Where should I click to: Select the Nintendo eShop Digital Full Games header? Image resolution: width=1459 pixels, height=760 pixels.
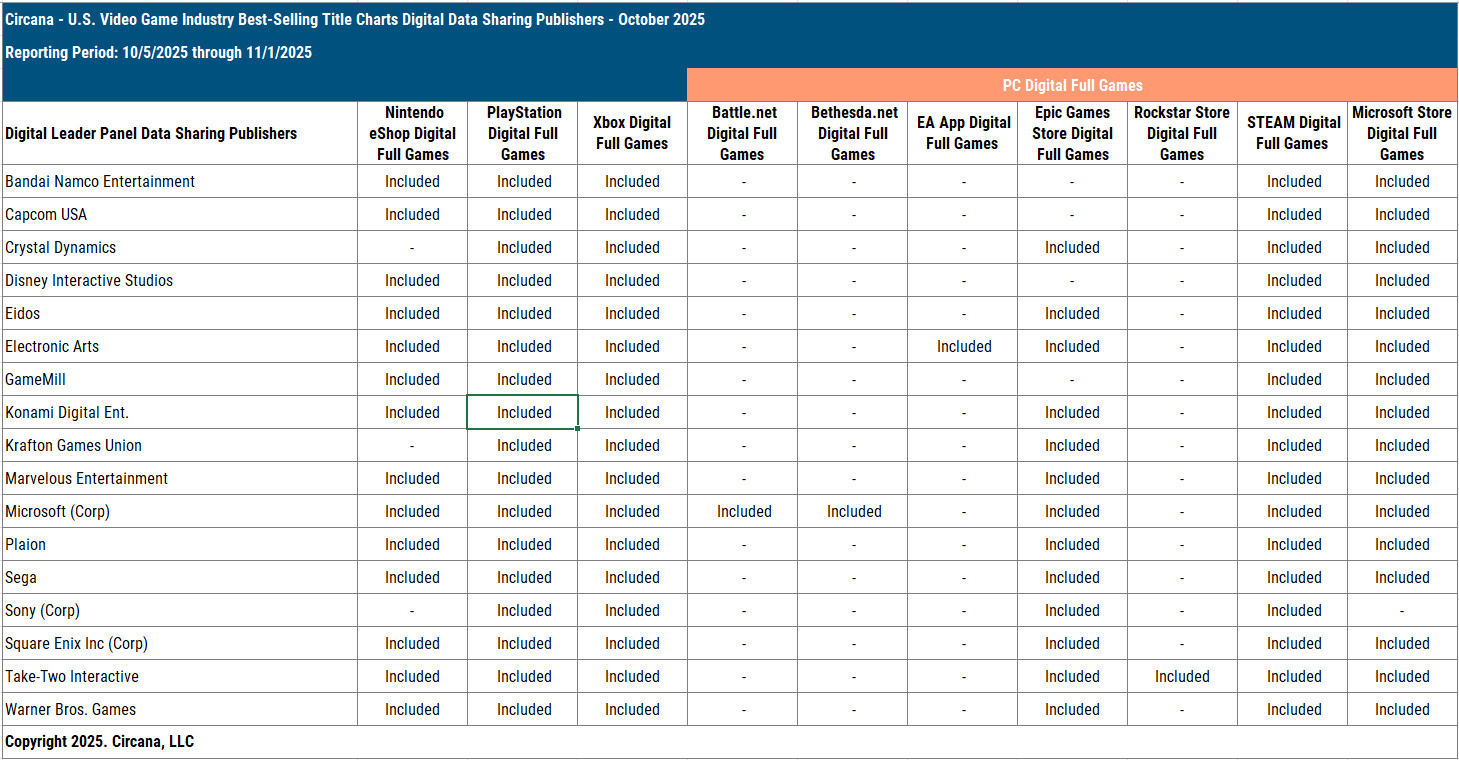[x=412, y=133]
